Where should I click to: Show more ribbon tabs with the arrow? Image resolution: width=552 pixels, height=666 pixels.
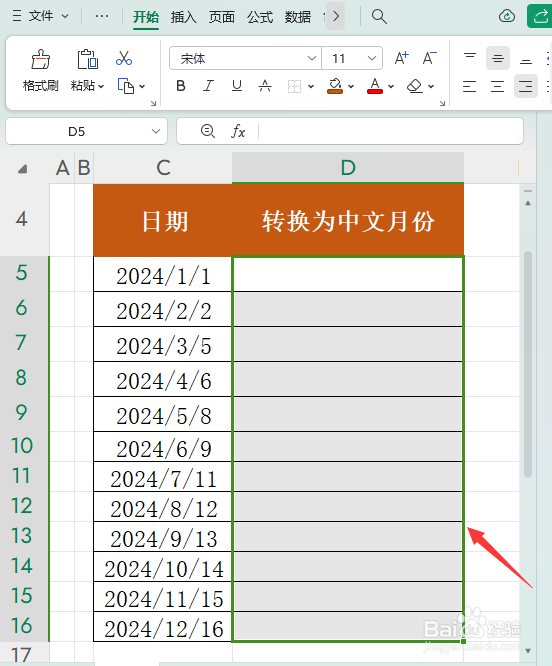pos(335,16)
